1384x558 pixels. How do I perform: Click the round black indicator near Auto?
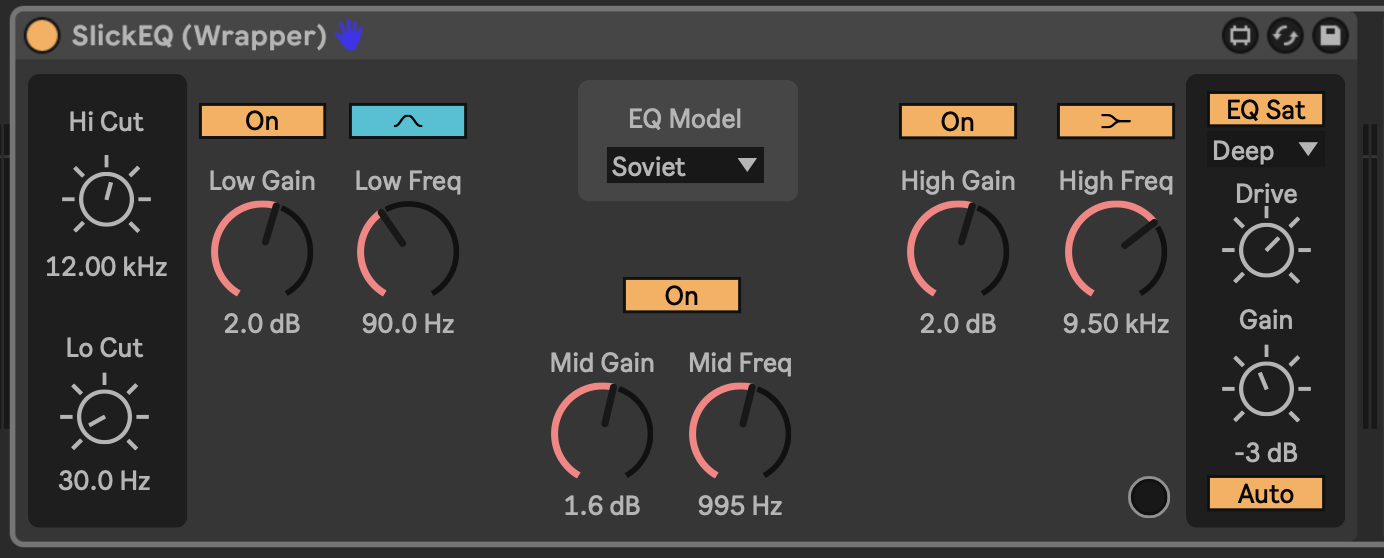1148,497
